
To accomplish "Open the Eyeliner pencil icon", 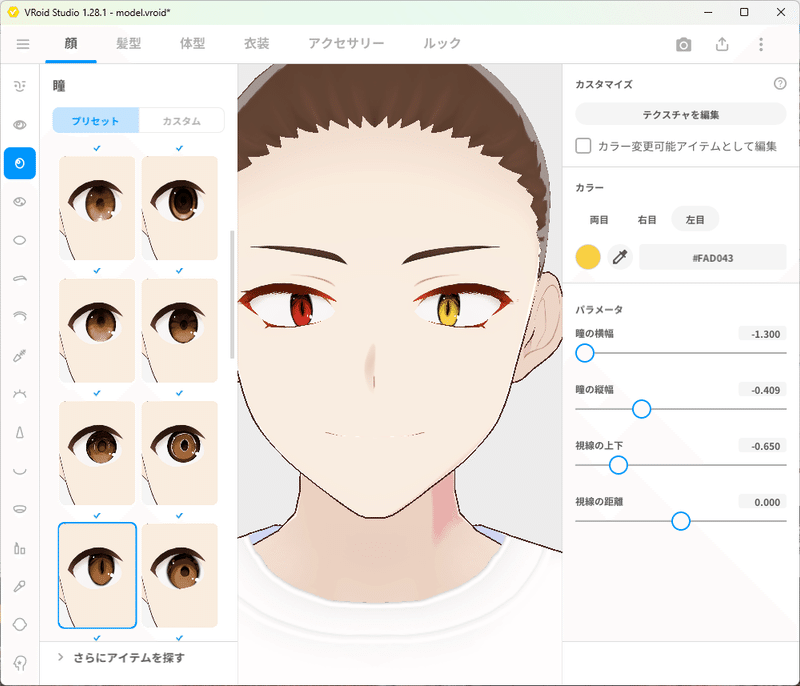I will tap(20, 355).
